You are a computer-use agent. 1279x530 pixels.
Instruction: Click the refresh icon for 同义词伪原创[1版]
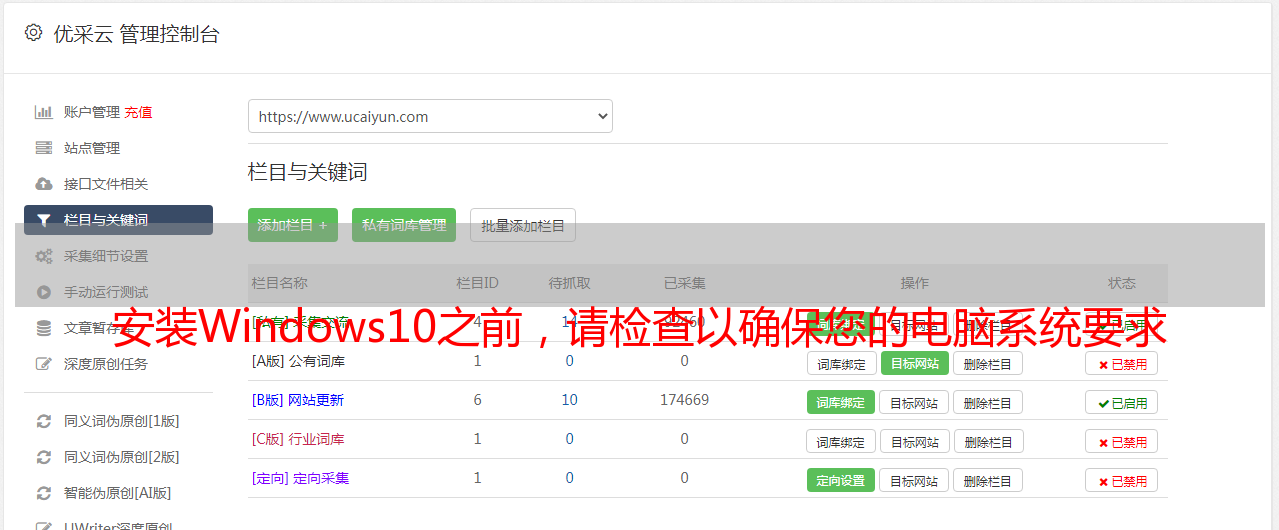(43, 421)
